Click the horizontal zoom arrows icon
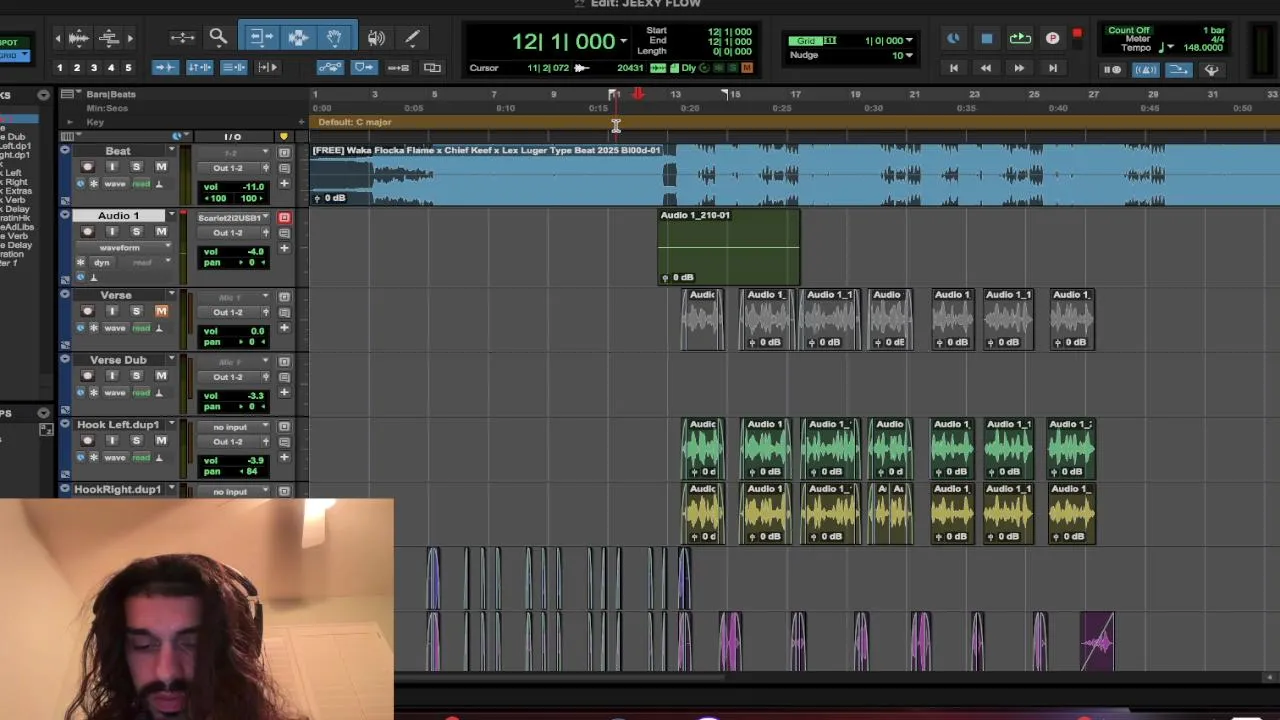Image resolution: width=1280 pixels, height=720 pixels. pyautogui.click(x=182, y=38)
